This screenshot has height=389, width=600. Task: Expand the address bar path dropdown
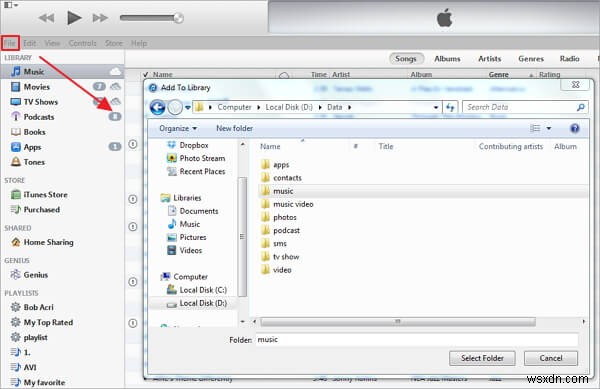tap(436, 107)
